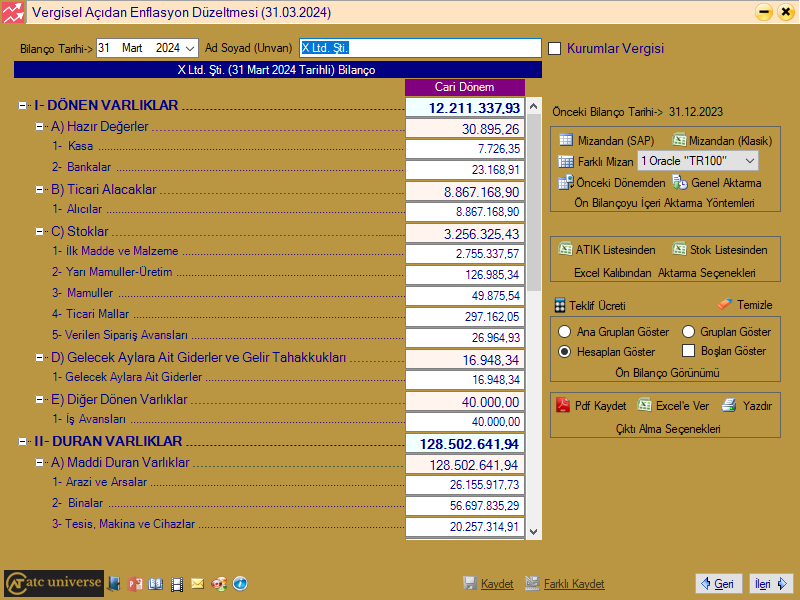Collapse the I- DÖNEN VARLIKLAR group
The image size is (800, 600).
22,106
